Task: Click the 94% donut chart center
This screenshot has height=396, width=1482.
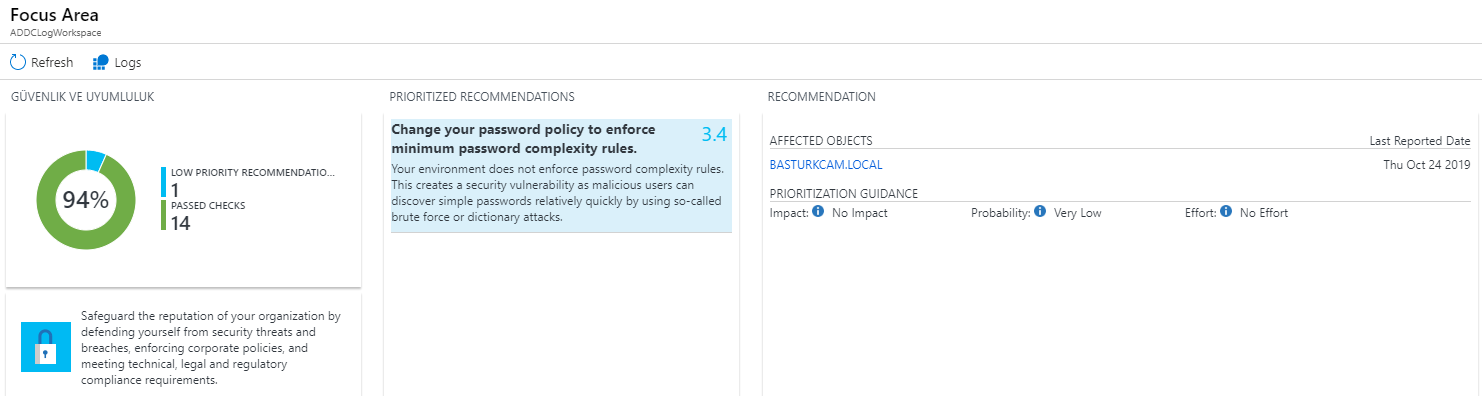Action: (x=85, y=200)
